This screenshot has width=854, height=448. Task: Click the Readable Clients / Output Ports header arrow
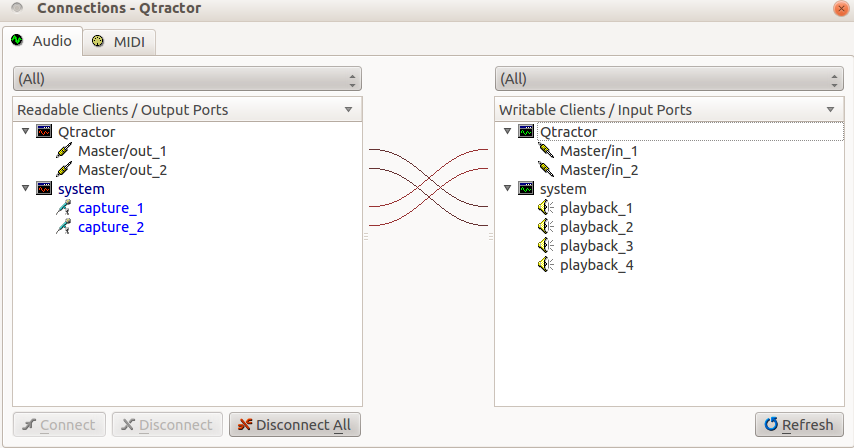pyautogui.click(x=349, y=110)
